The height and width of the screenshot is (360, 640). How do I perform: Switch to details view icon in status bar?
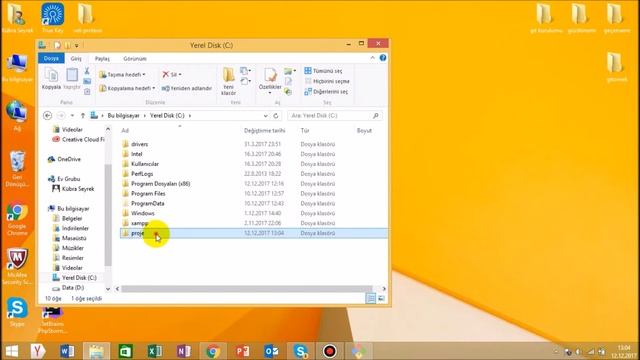coord(371,298)
